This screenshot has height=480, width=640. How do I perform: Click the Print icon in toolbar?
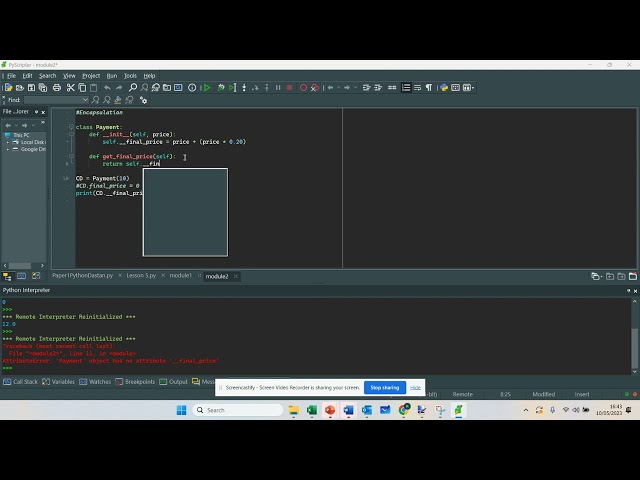tap(57, 88)
